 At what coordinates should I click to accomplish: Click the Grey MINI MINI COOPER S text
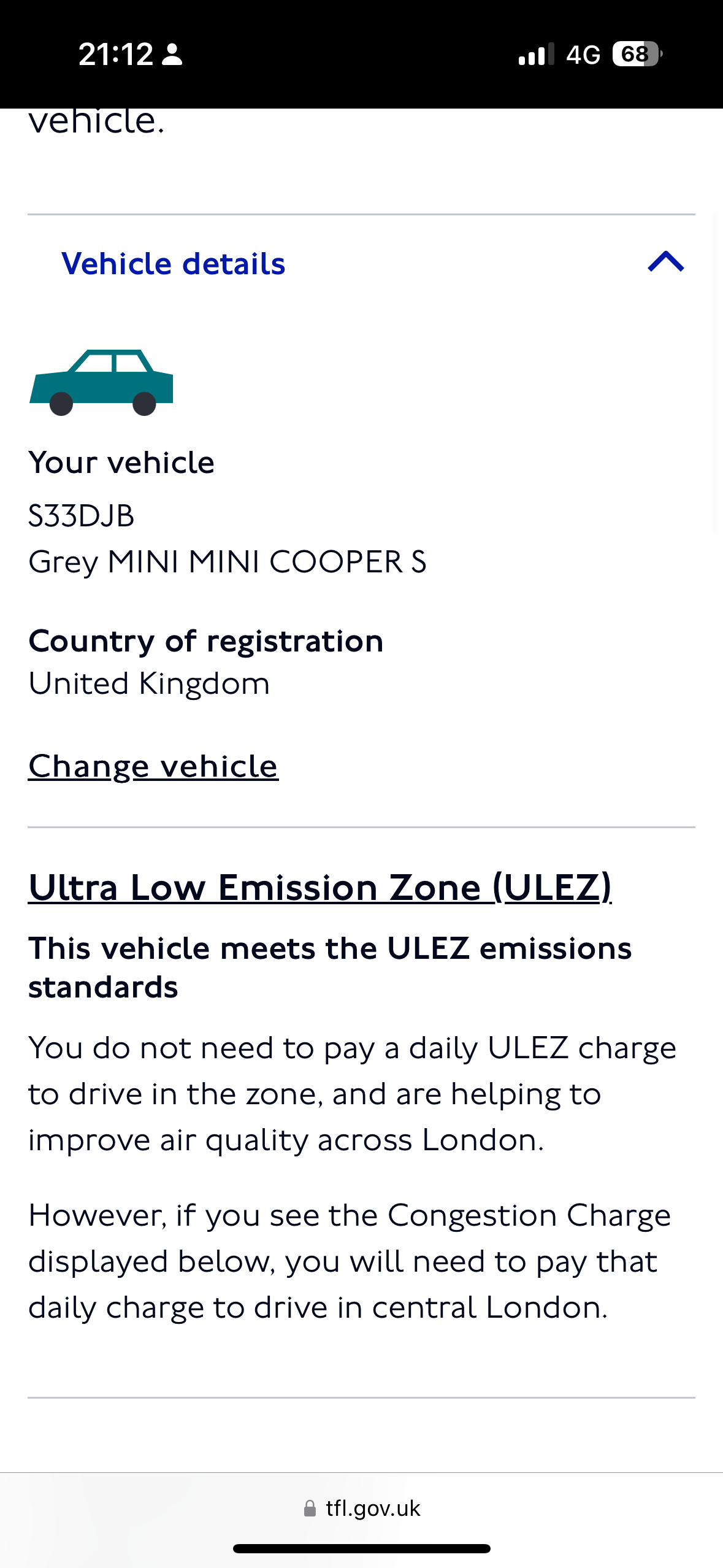227,561
